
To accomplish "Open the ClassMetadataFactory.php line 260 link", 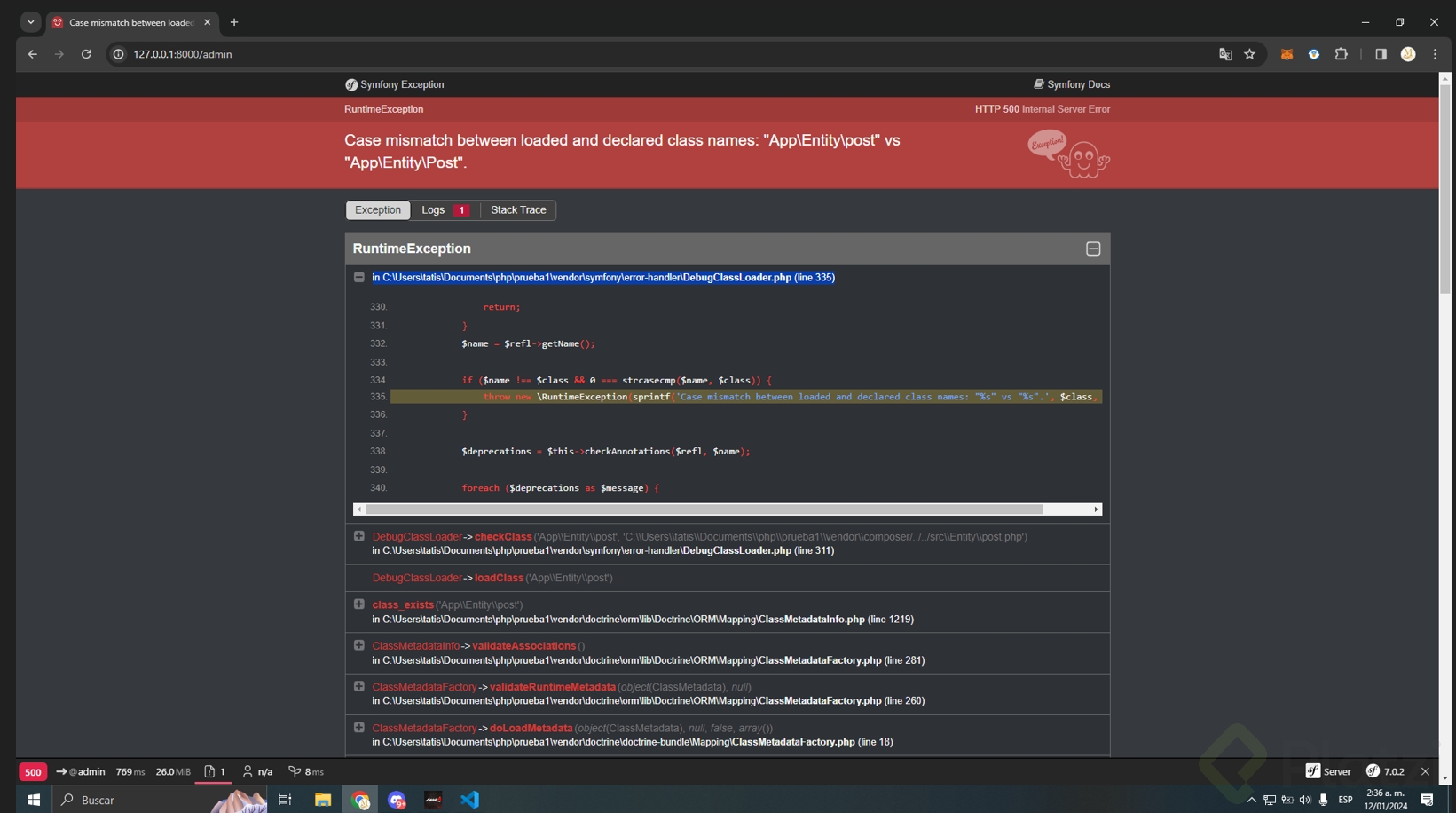I will [649, 701].
